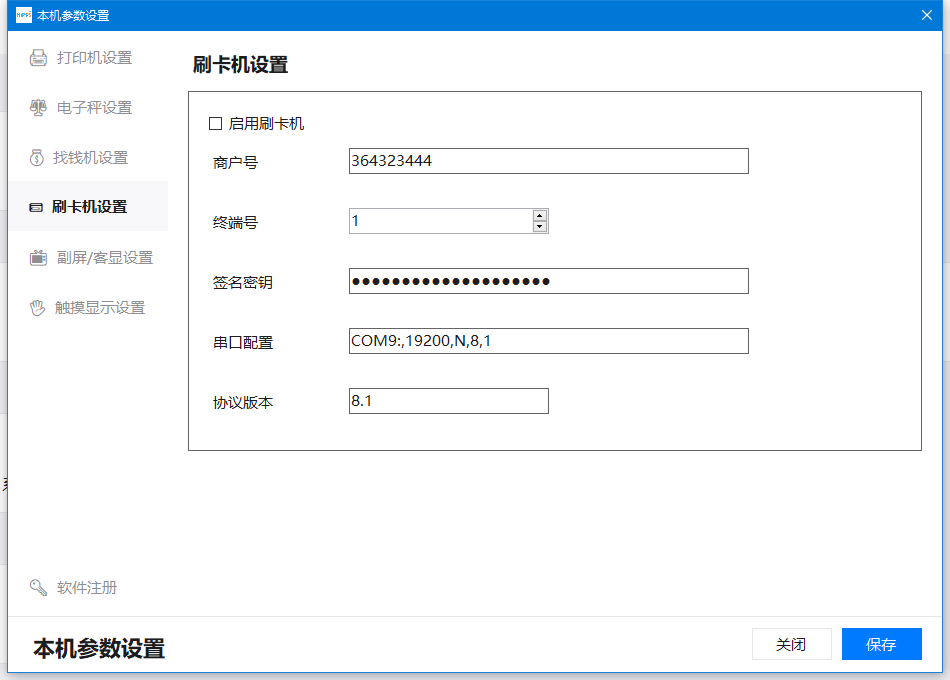The height and width of the screenshot is (680, 950).
Task: Click the 刷卡机设置 page heading
Action: coord(240,65)
